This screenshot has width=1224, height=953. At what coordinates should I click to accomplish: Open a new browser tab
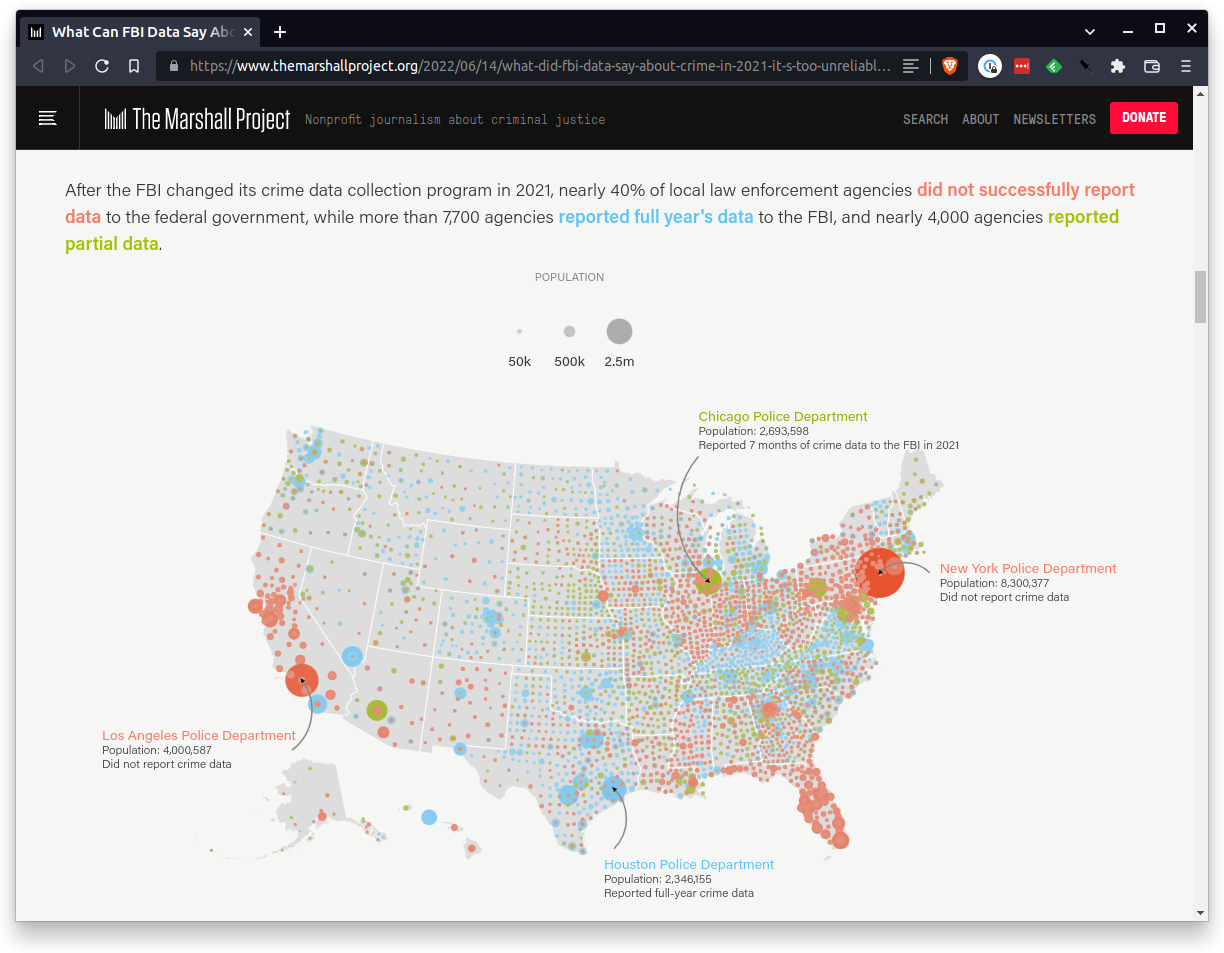(x=280, y=32)
